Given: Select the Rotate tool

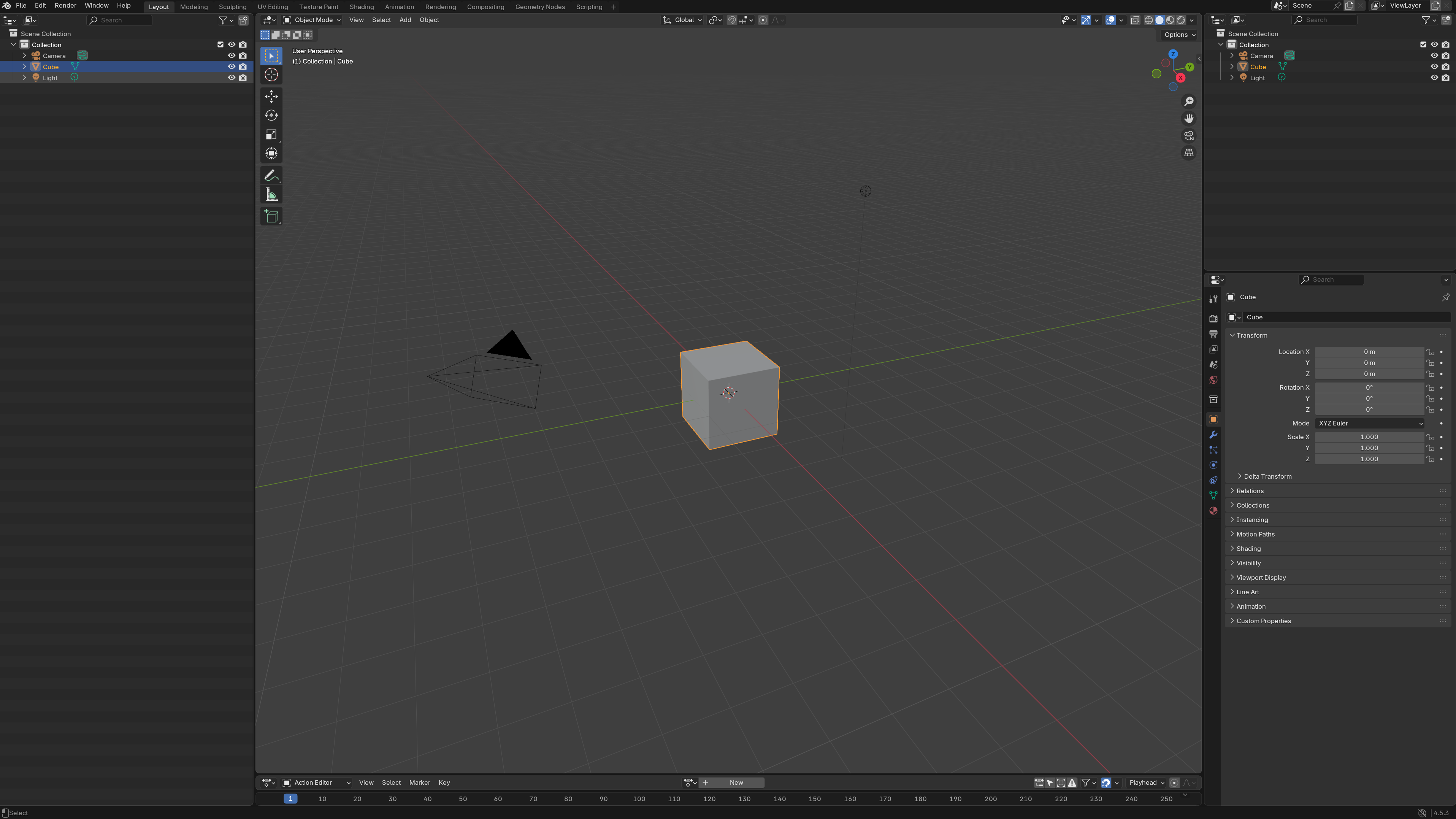Looking at the screenshot, I should pos(271,115).
